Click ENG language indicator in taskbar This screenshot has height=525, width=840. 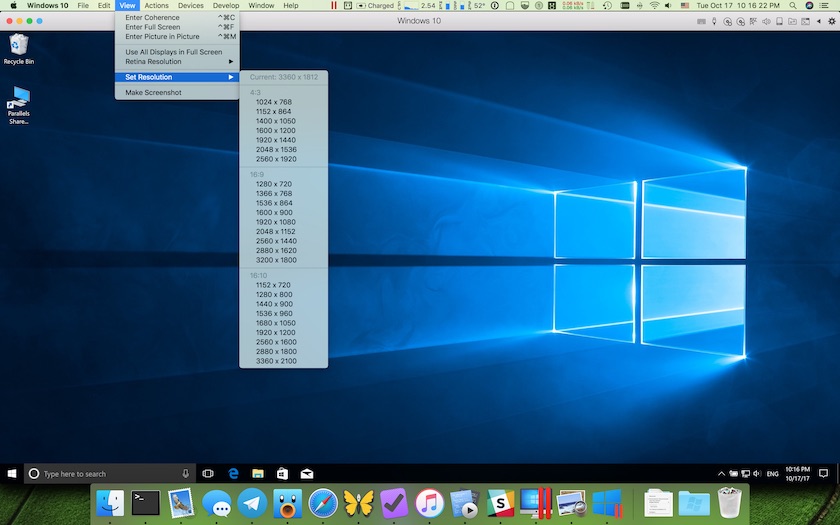pos(772,474)
